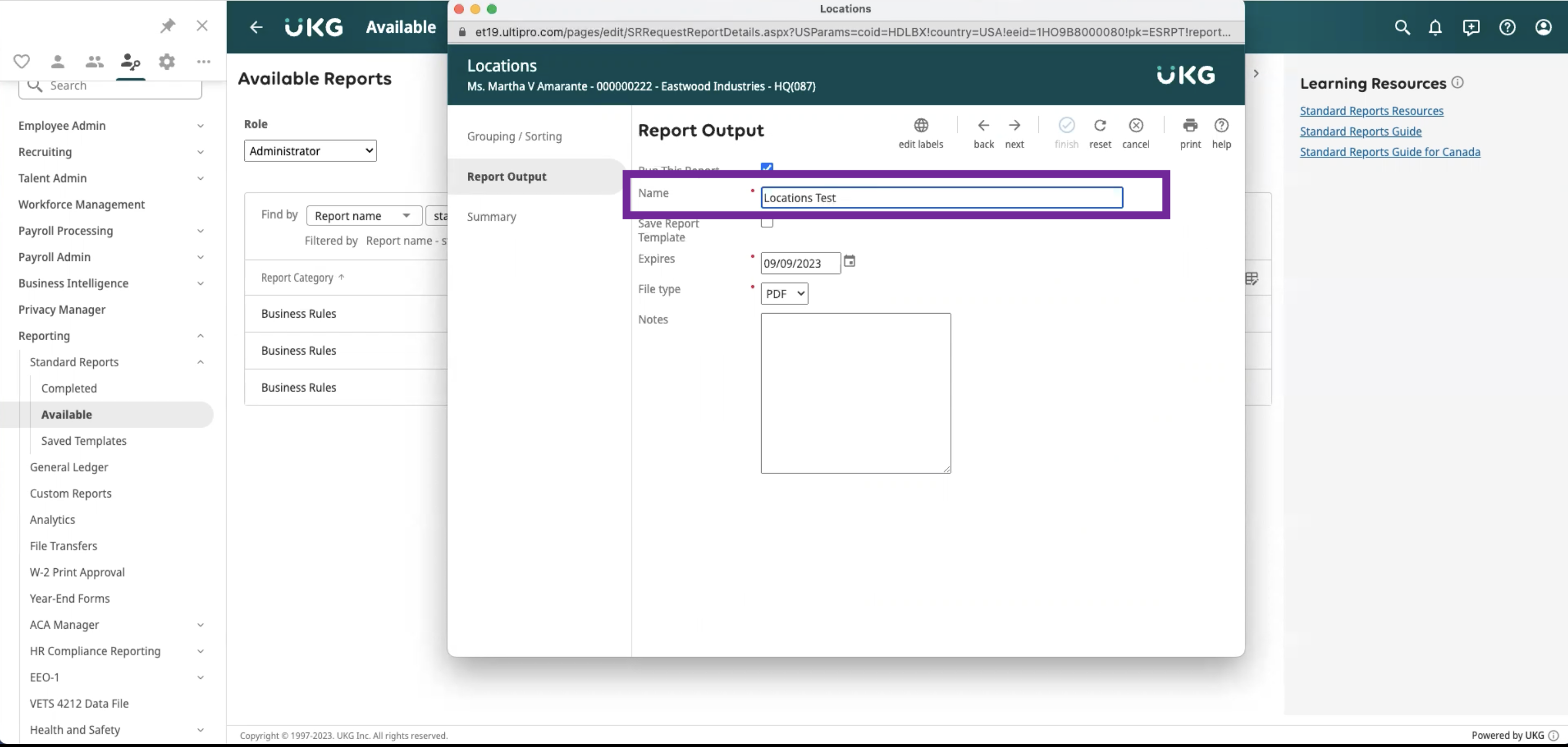Viewport: 1568px width, 747px height.
Task: Select the My Team people icon
Action: (x=94, y=61)
